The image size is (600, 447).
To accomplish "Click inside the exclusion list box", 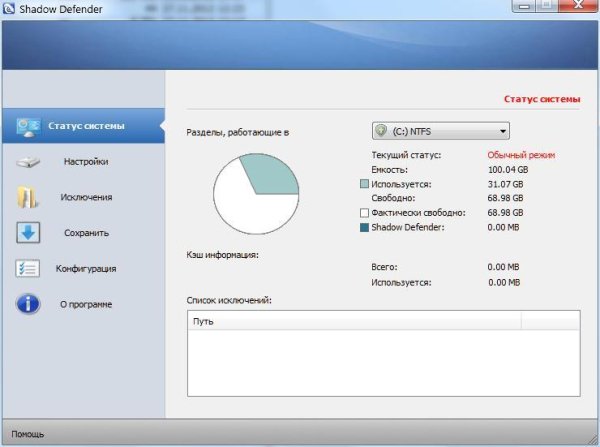I will click(384, 362).
